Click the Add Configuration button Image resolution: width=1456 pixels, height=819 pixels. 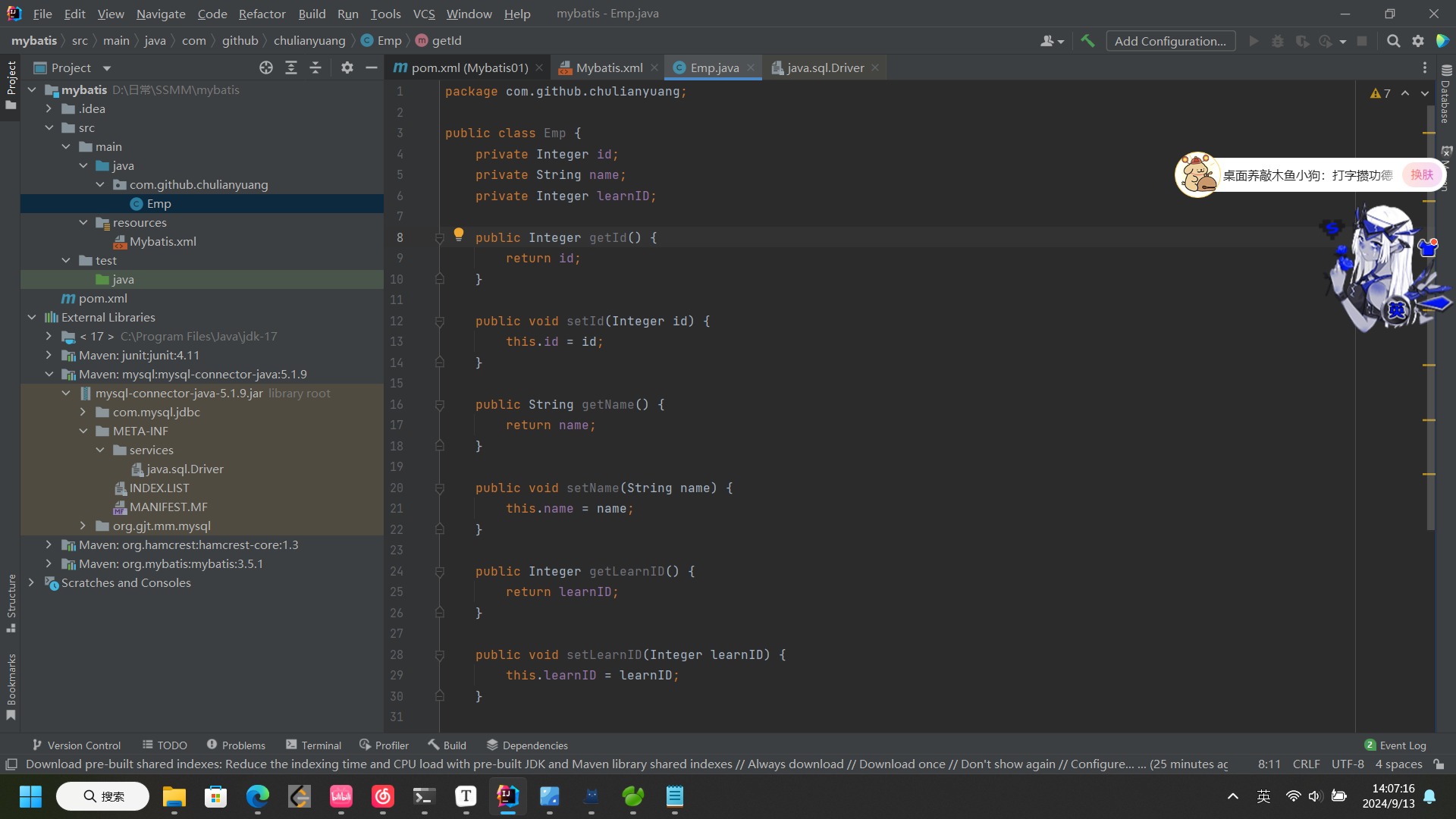pos(1170,41)
